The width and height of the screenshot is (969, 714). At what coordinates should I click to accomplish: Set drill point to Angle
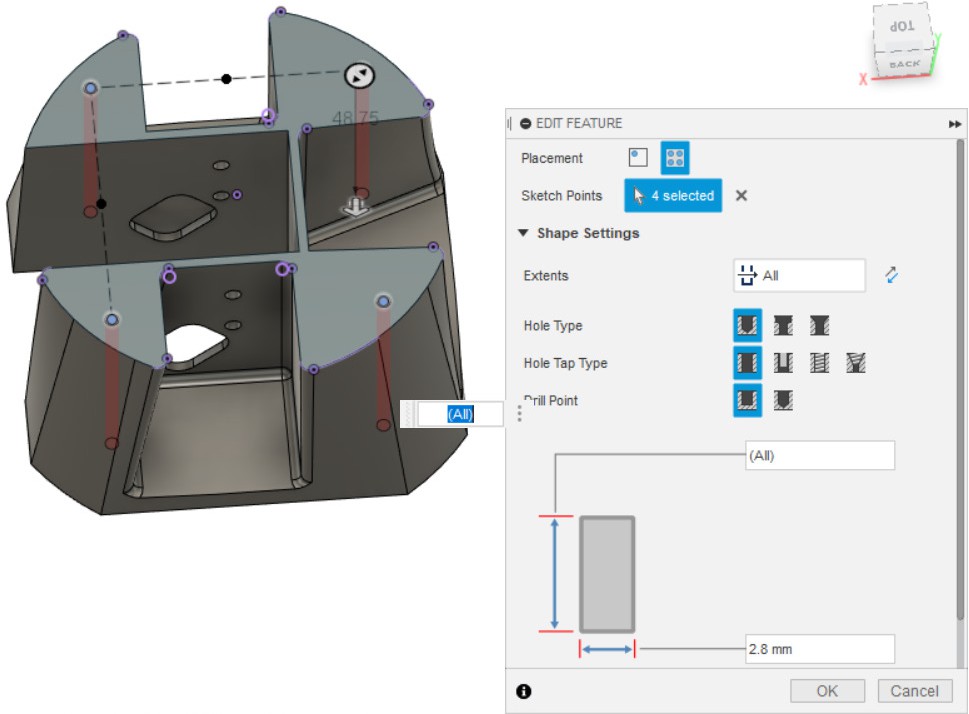click(x=783, y=401)
